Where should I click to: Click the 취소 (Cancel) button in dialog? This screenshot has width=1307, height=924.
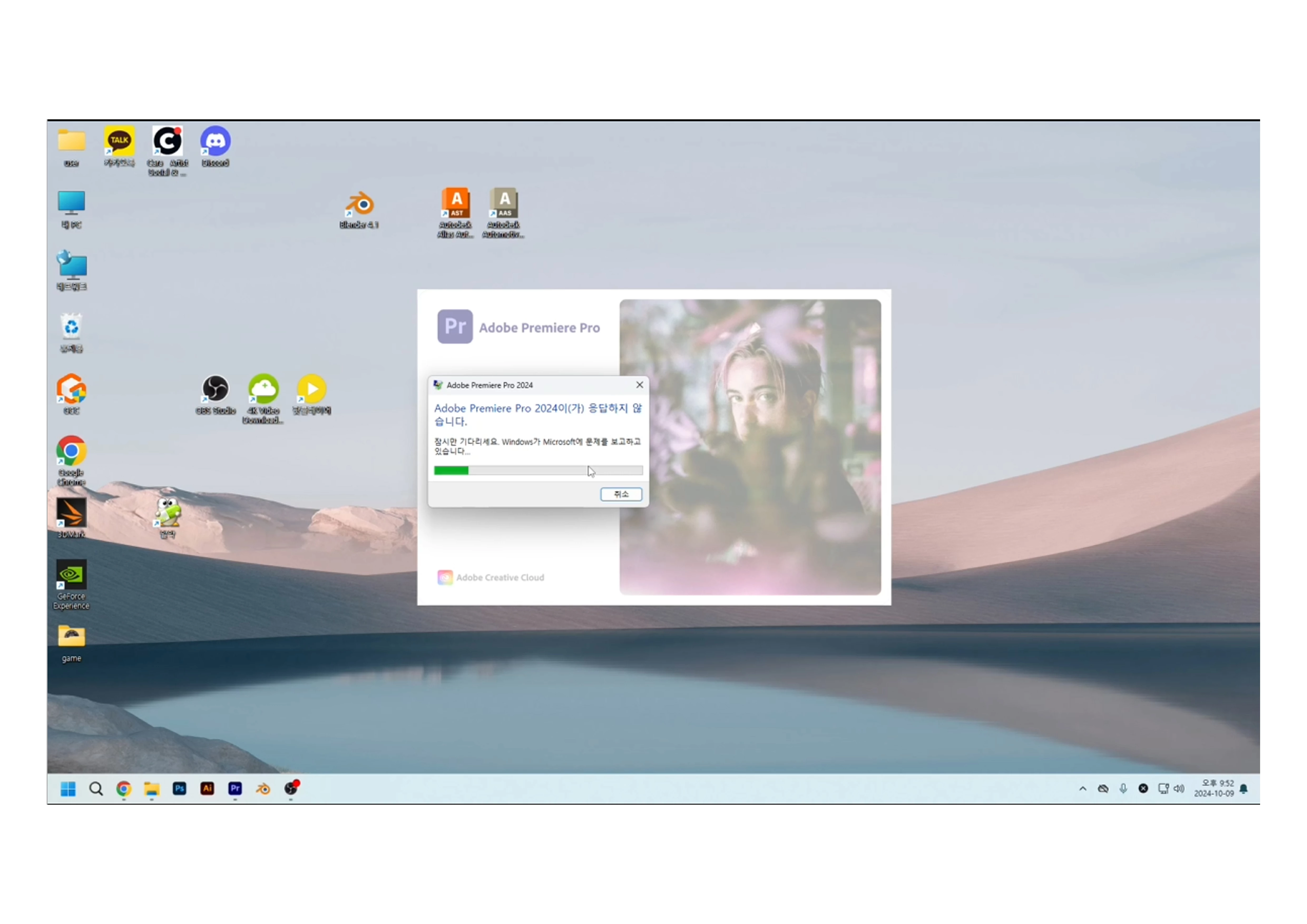pyautogui.click(x=620, y=494)
